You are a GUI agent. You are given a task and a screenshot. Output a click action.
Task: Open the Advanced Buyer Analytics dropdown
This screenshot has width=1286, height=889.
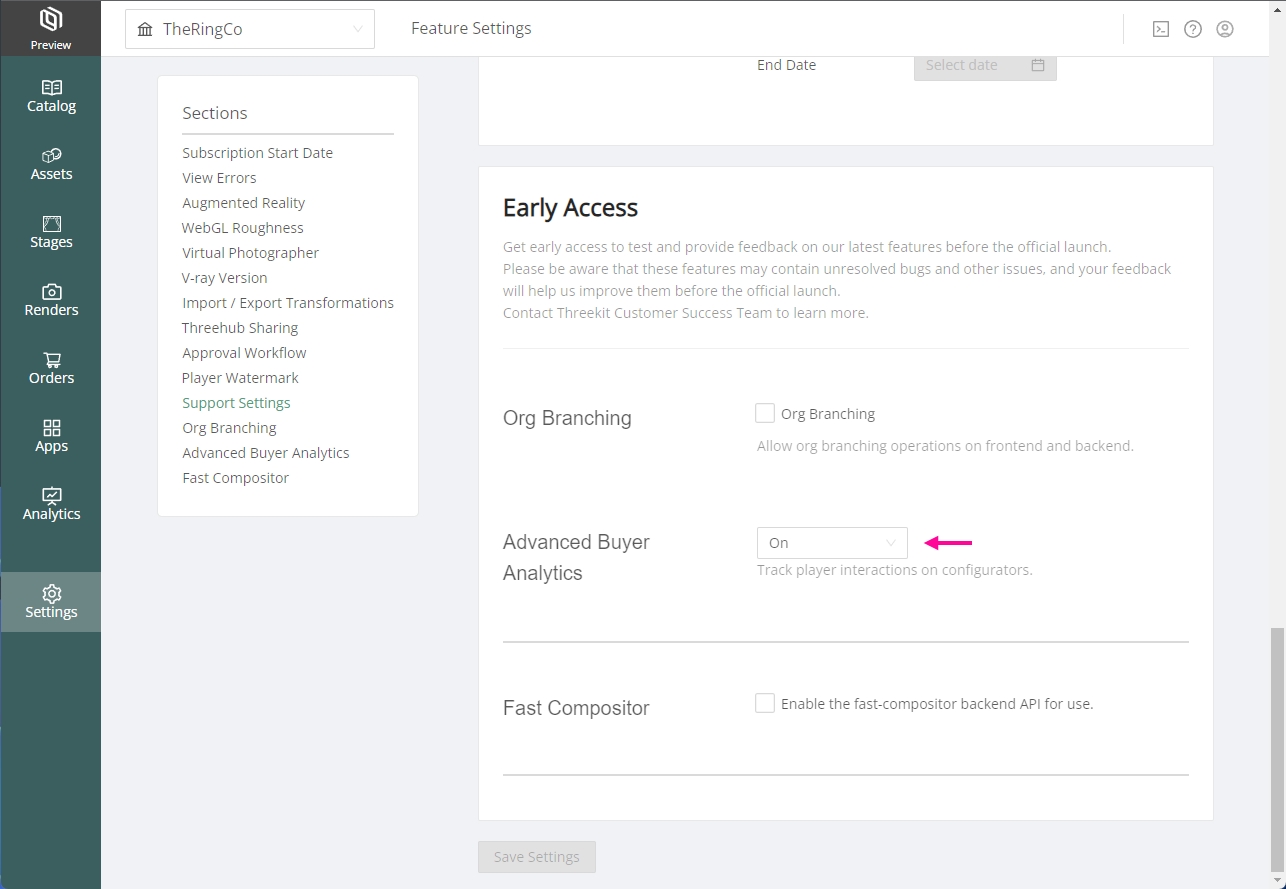tap(831, 543)
